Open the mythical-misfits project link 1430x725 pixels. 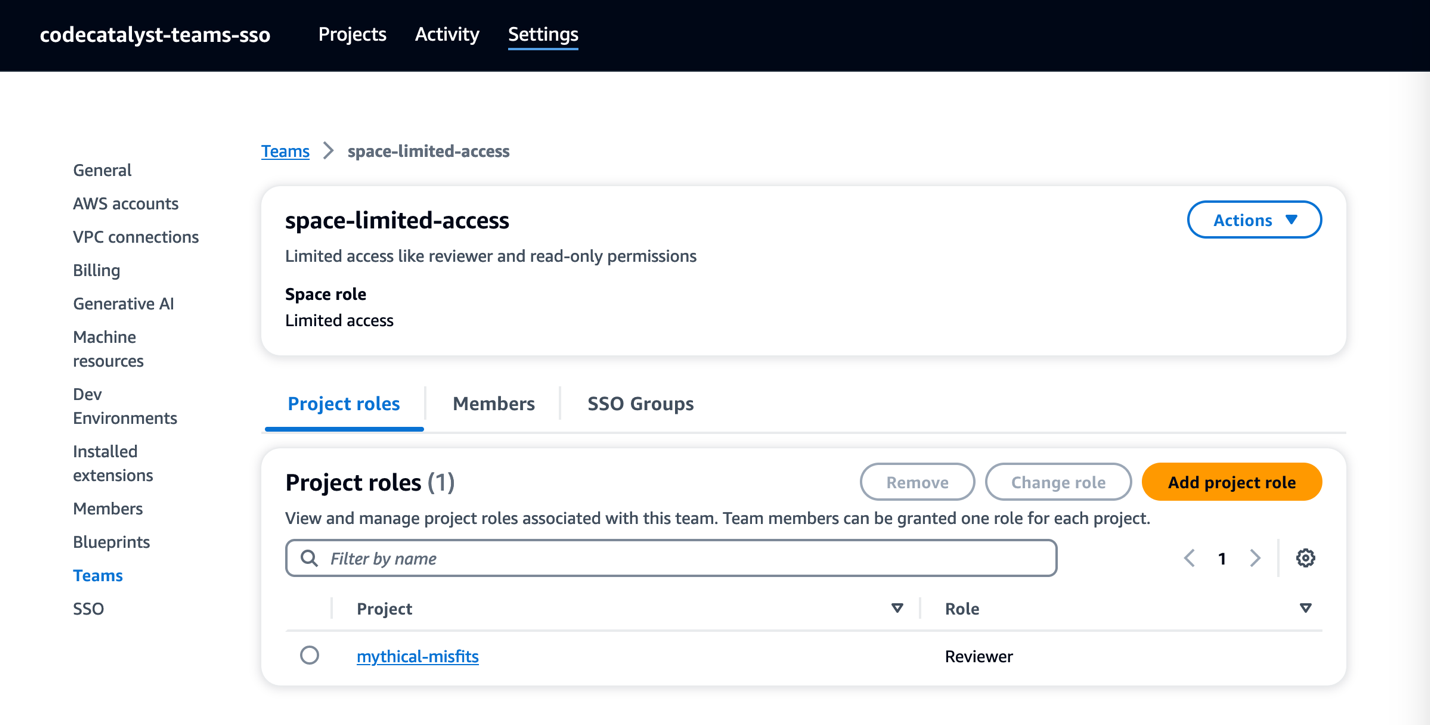[417, 656]
